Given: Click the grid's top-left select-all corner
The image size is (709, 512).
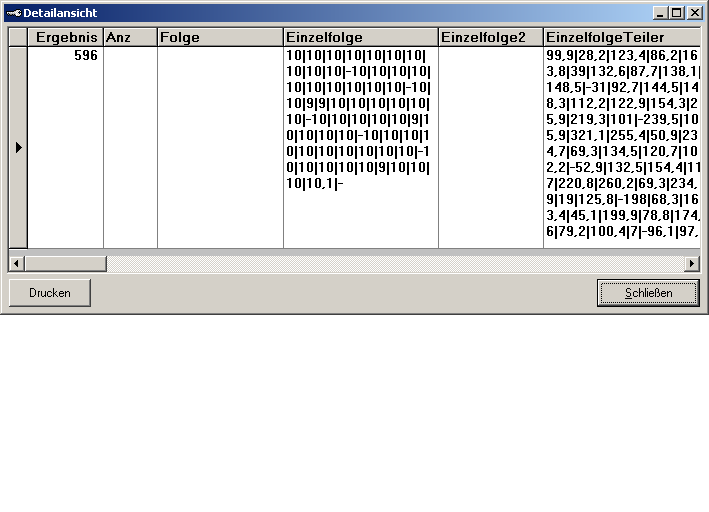Looking at the screenshot, I should [18, 37].
